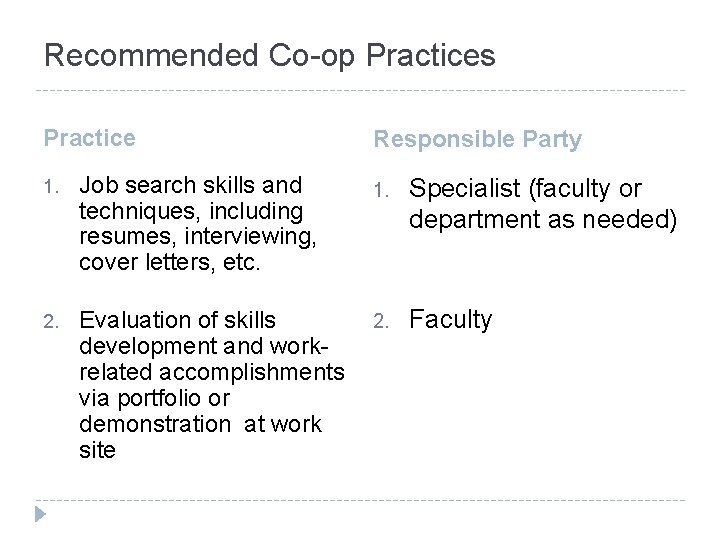This screenshot has width=720, height=540.
Task: Select the Job search skills list item
Action: coord(197,224)
